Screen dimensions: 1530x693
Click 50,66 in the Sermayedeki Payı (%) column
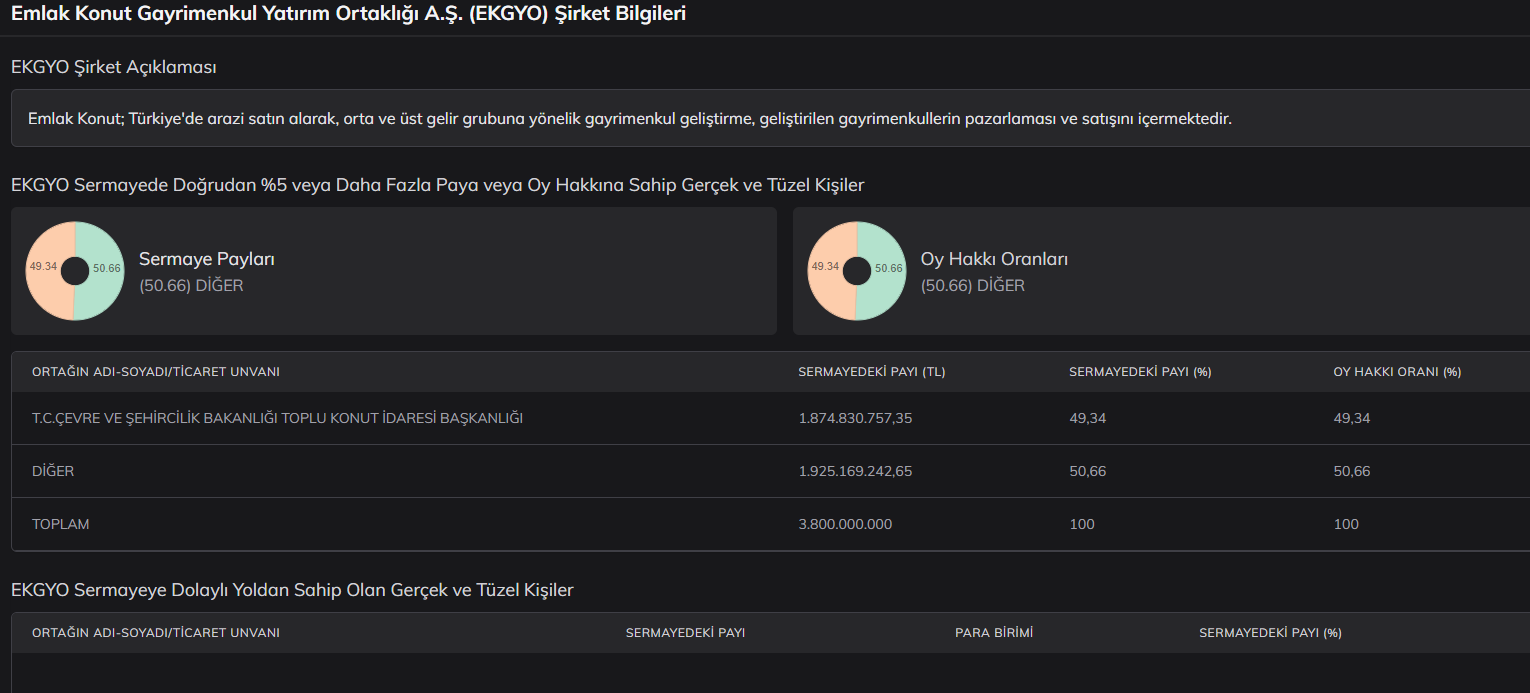pyautogui.click(x=1087, y=471)
